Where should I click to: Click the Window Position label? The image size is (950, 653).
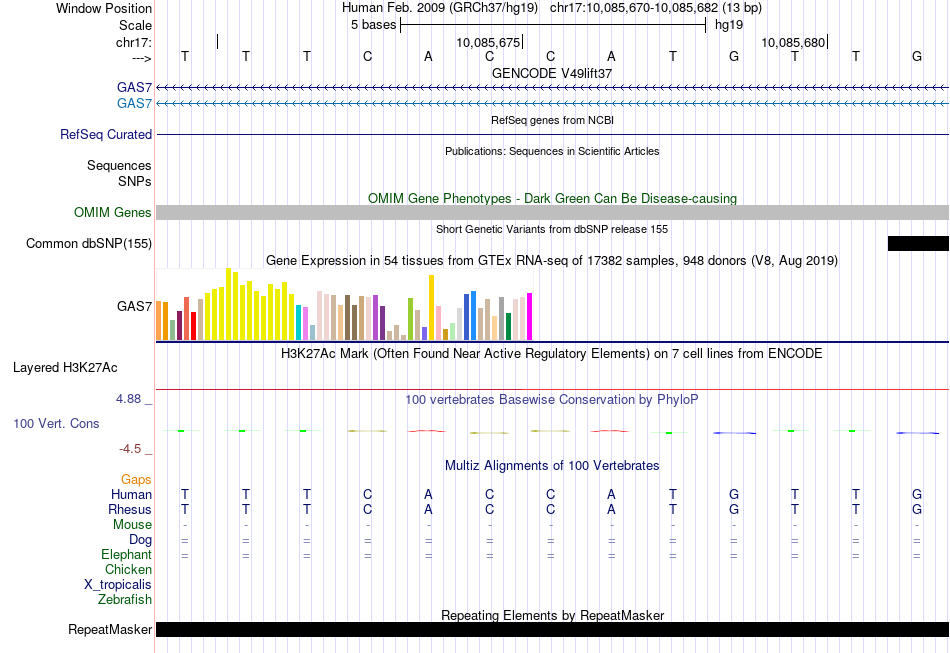click(x=104, y=8)
